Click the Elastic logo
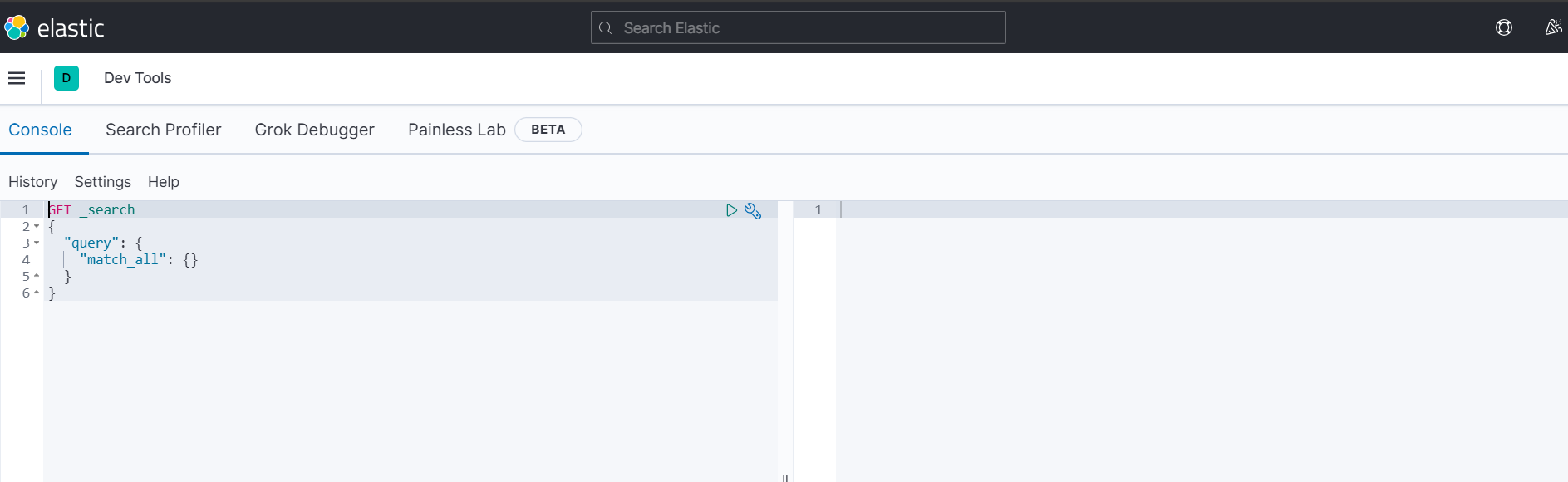Image resolution: width=1568 pixels, height=482 pixels. [x=54, y=27]
